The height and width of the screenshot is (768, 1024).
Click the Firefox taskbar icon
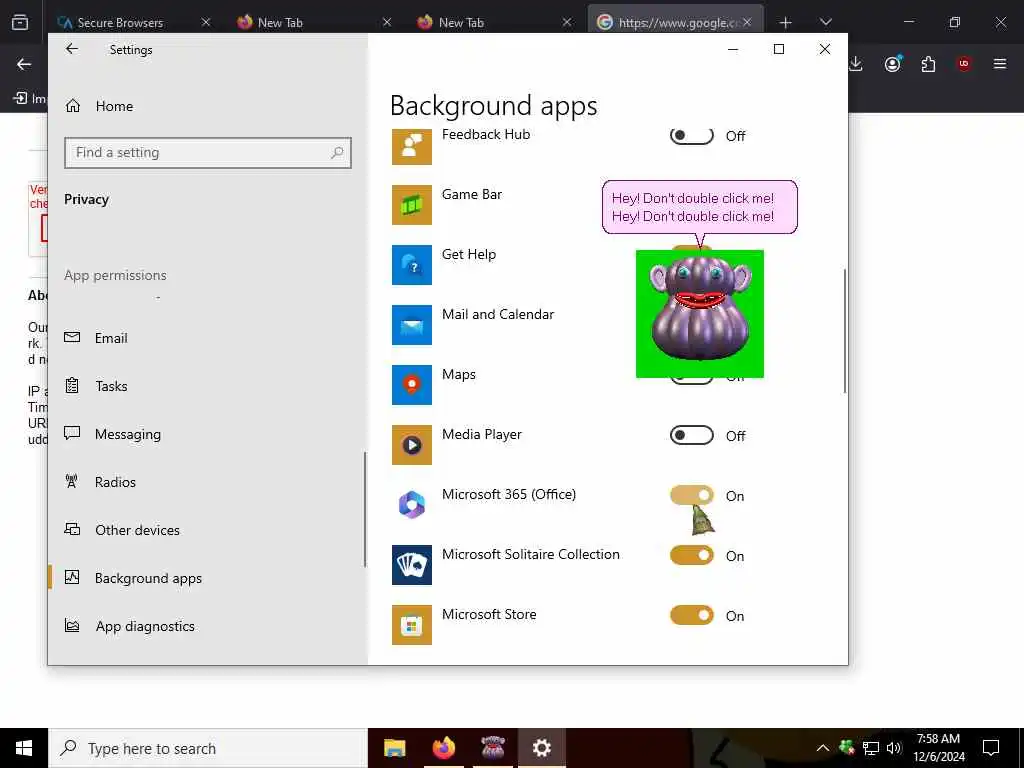(x=443, y=748)
